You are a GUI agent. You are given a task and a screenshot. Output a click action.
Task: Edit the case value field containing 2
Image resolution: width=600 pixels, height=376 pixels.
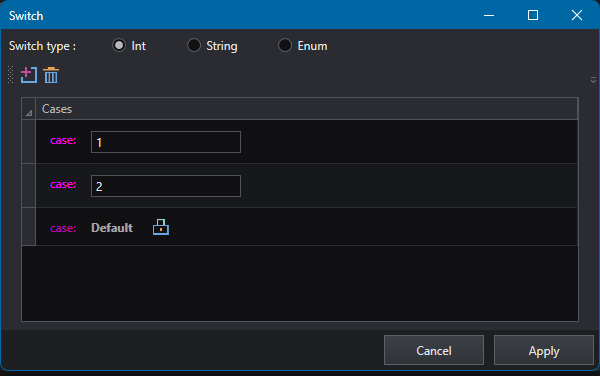(x=166, y=186)
